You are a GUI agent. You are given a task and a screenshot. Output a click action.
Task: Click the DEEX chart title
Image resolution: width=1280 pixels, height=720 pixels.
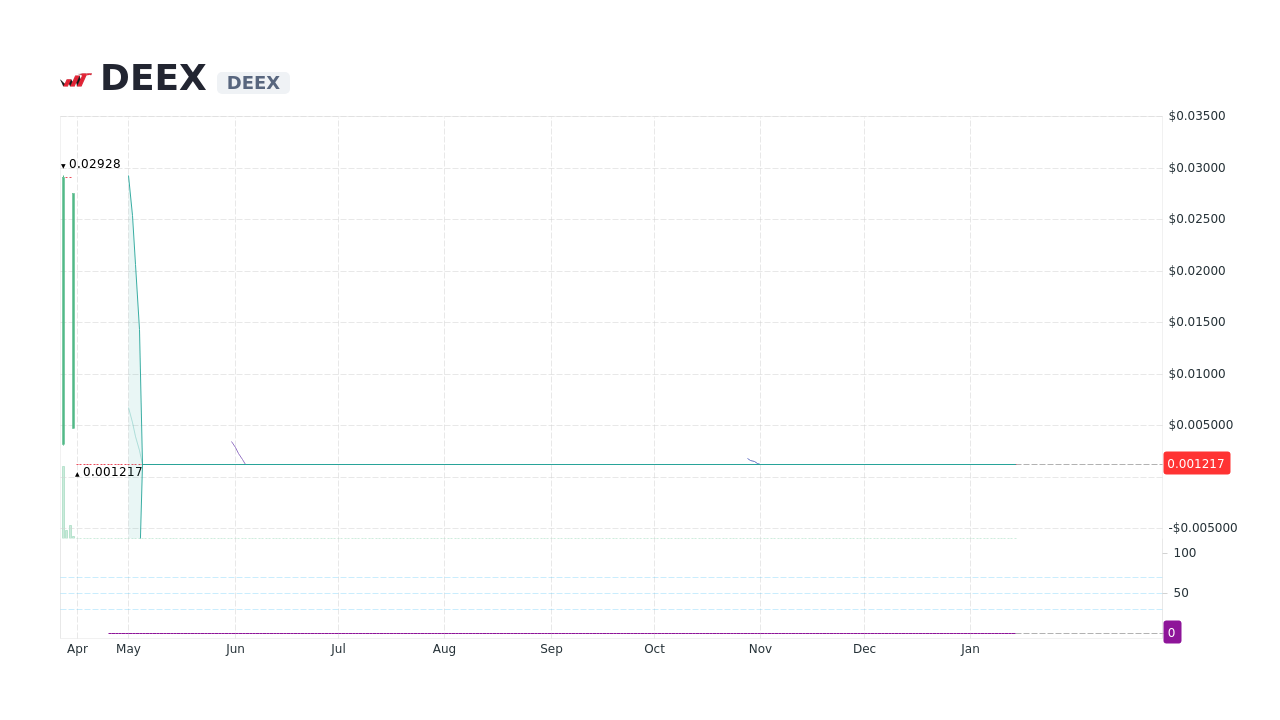click(153, 78)
